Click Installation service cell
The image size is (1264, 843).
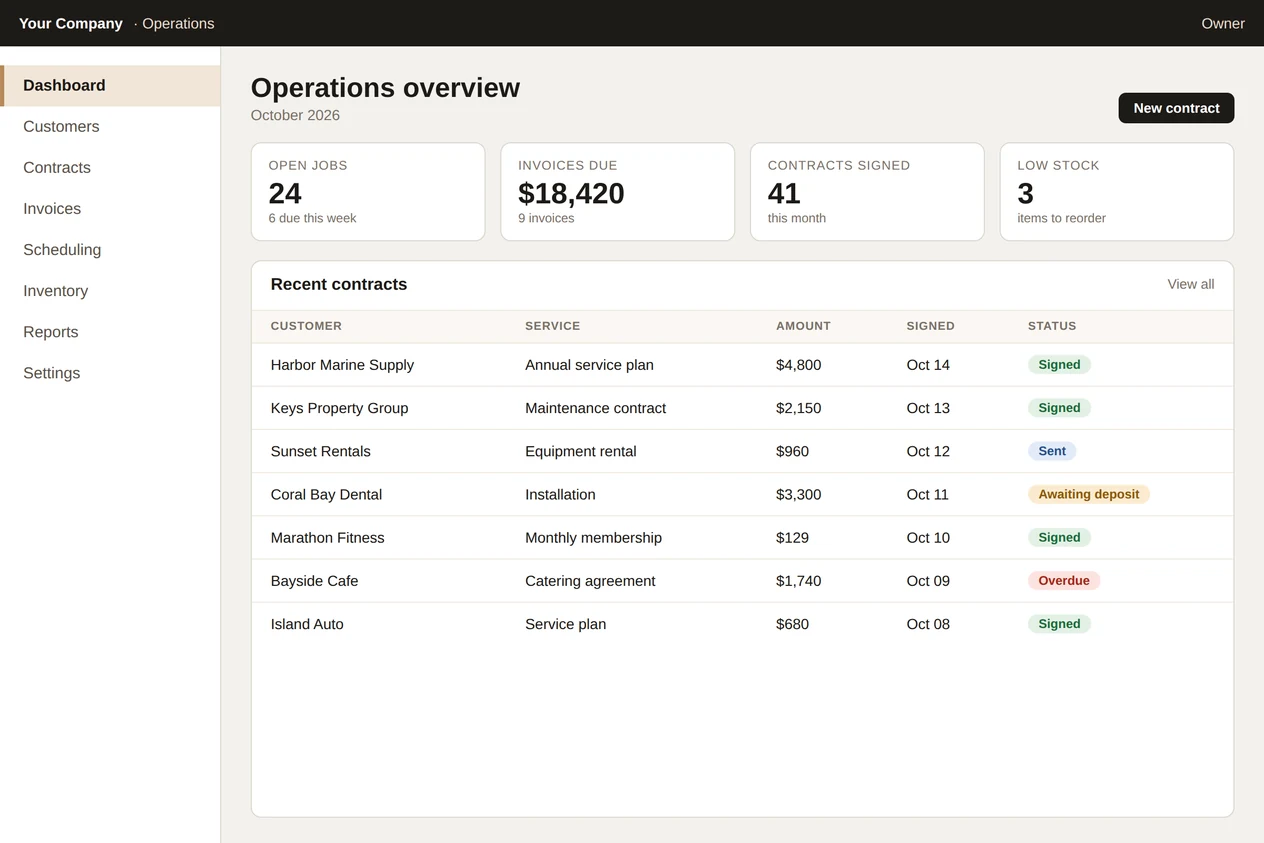point(560,494)
